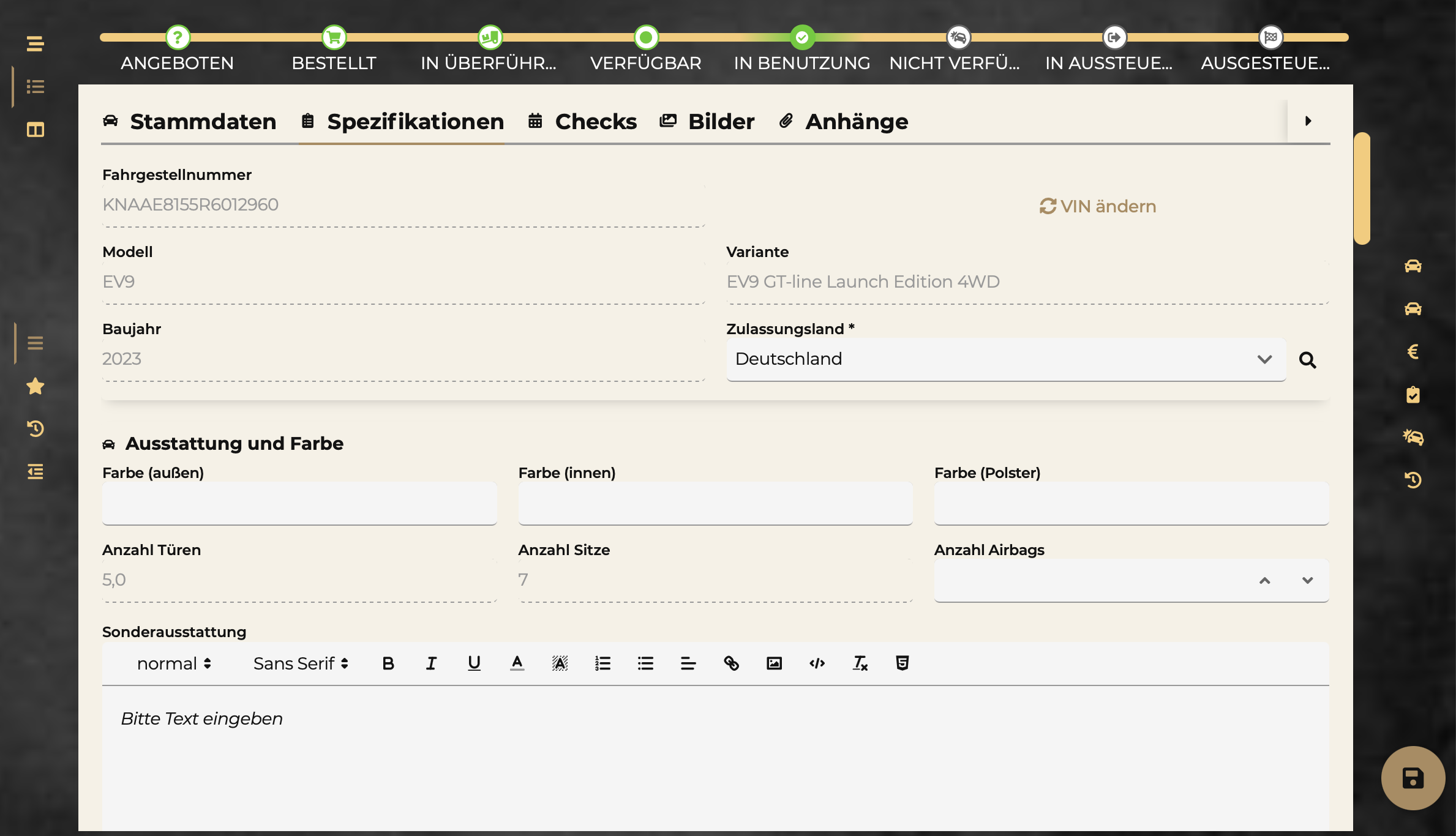
Task: Open the text color picker in editor
Action: click(517, 663)
